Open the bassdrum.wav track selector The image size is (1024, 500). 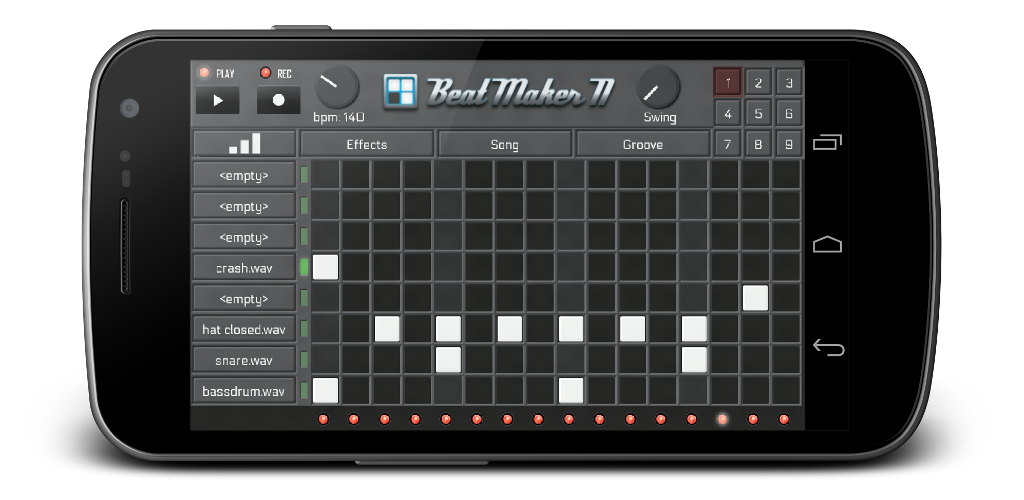click(x=244, y=391)
